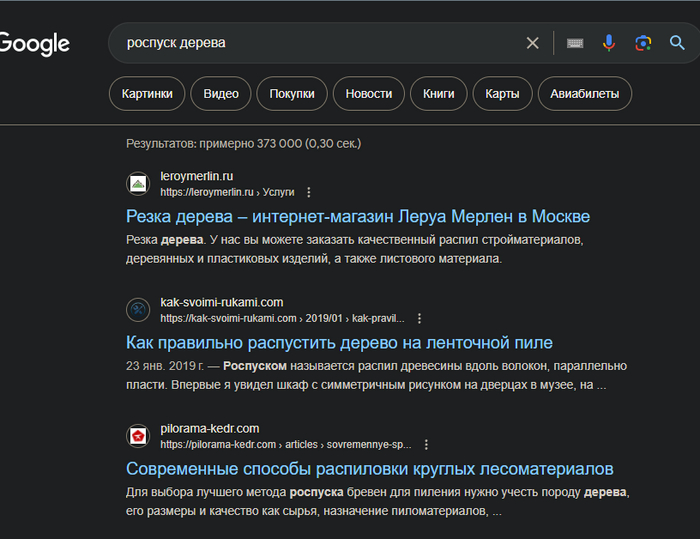Image resolution: width=700 pixels, height=539 pixels.
Task: Open three-dot menu for leroymerlin.ru result
Action: 309,192
